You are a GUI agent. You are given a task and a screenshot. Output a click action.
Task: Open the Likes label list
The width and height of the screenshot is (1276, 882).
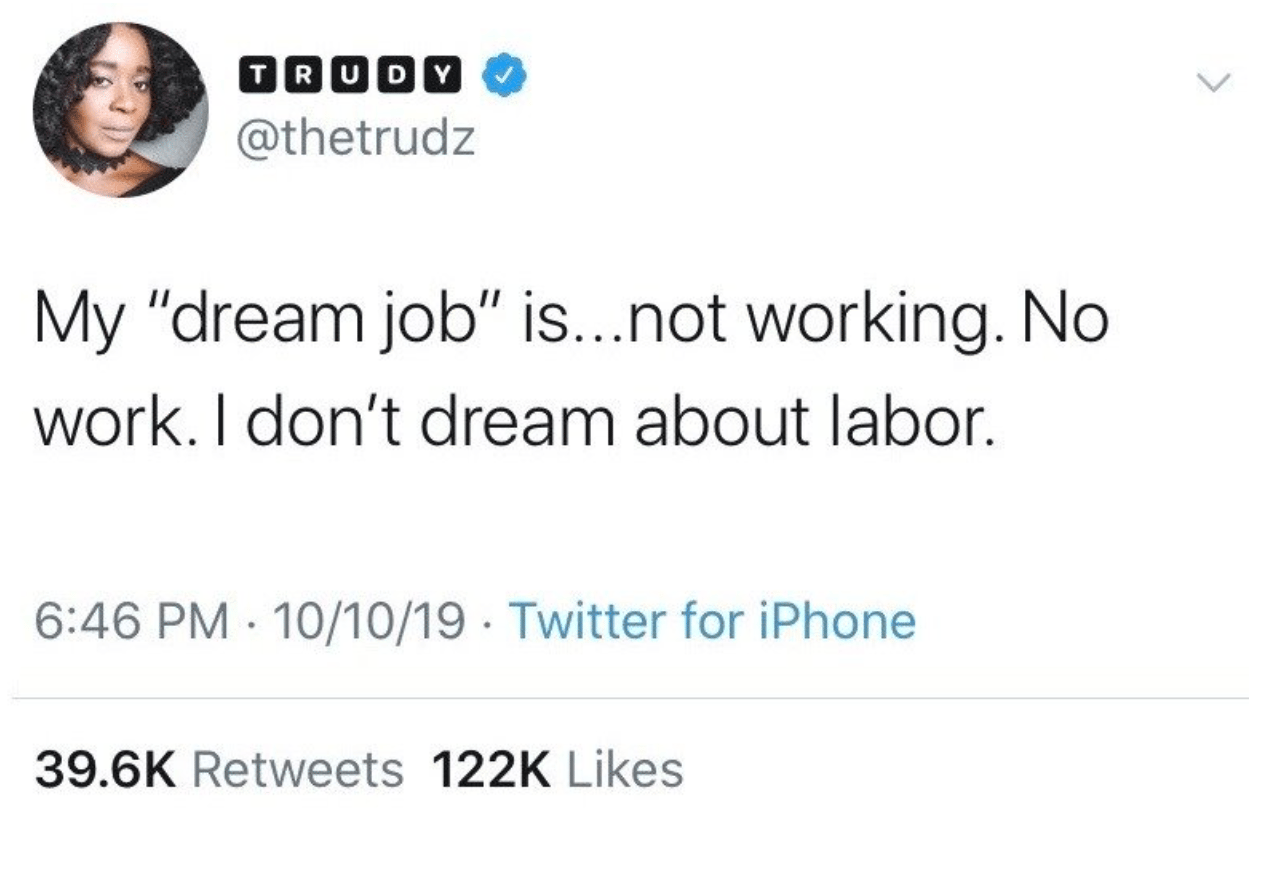click(x=625, y=770)
